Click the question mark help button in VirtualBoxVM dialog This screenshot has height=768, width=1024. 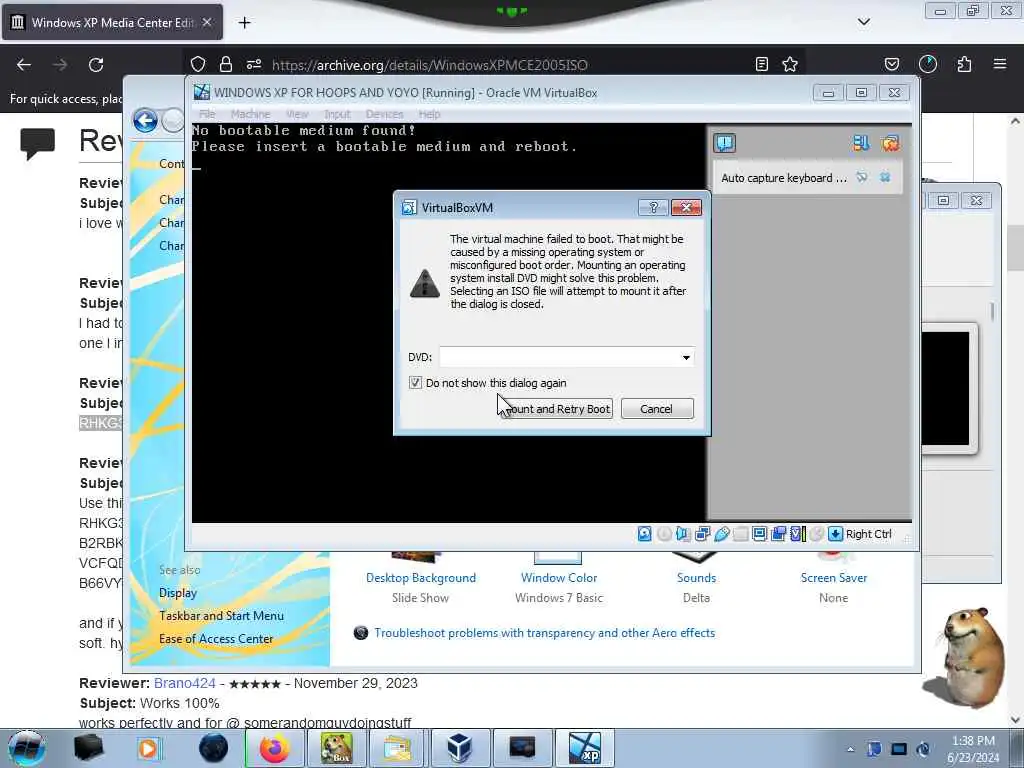pos(653,207)
